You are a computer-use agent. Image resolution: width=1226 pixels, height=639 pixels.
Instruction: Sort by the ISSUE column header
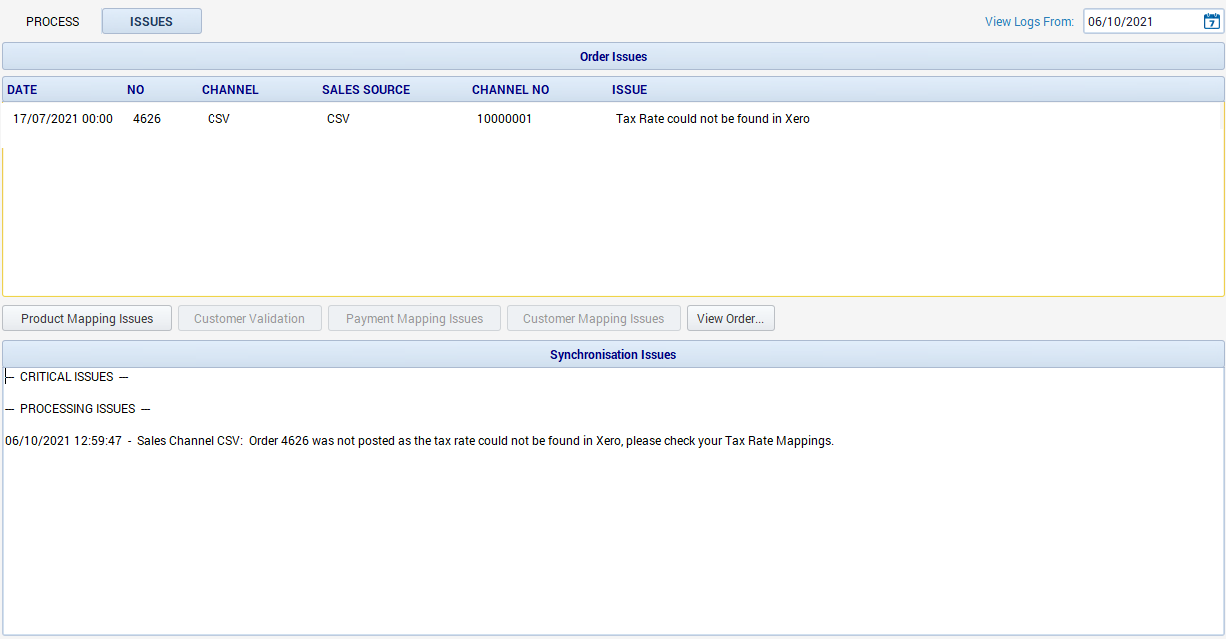630,90
